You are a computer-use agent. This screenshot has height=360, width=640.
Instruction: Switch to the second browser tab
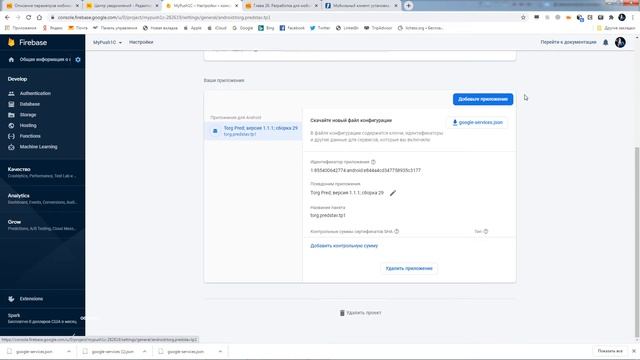pyautogui.click(x=122, y=6)
